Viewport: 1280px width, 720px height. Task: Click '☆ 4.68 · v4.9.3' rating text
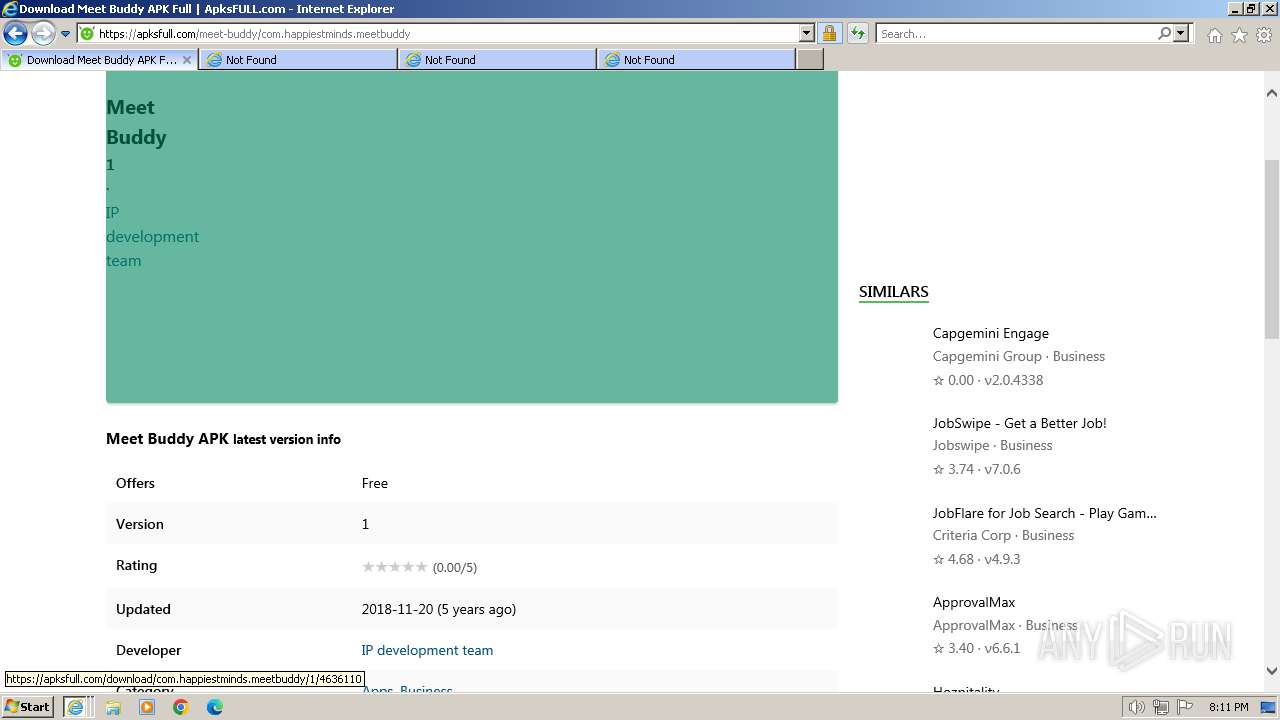(x=976, y=559)
